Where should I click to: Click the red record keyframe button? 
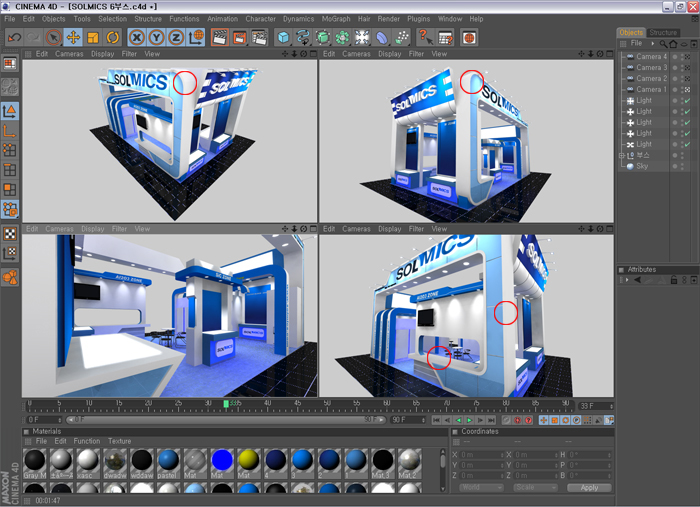[x=517, y=420]
